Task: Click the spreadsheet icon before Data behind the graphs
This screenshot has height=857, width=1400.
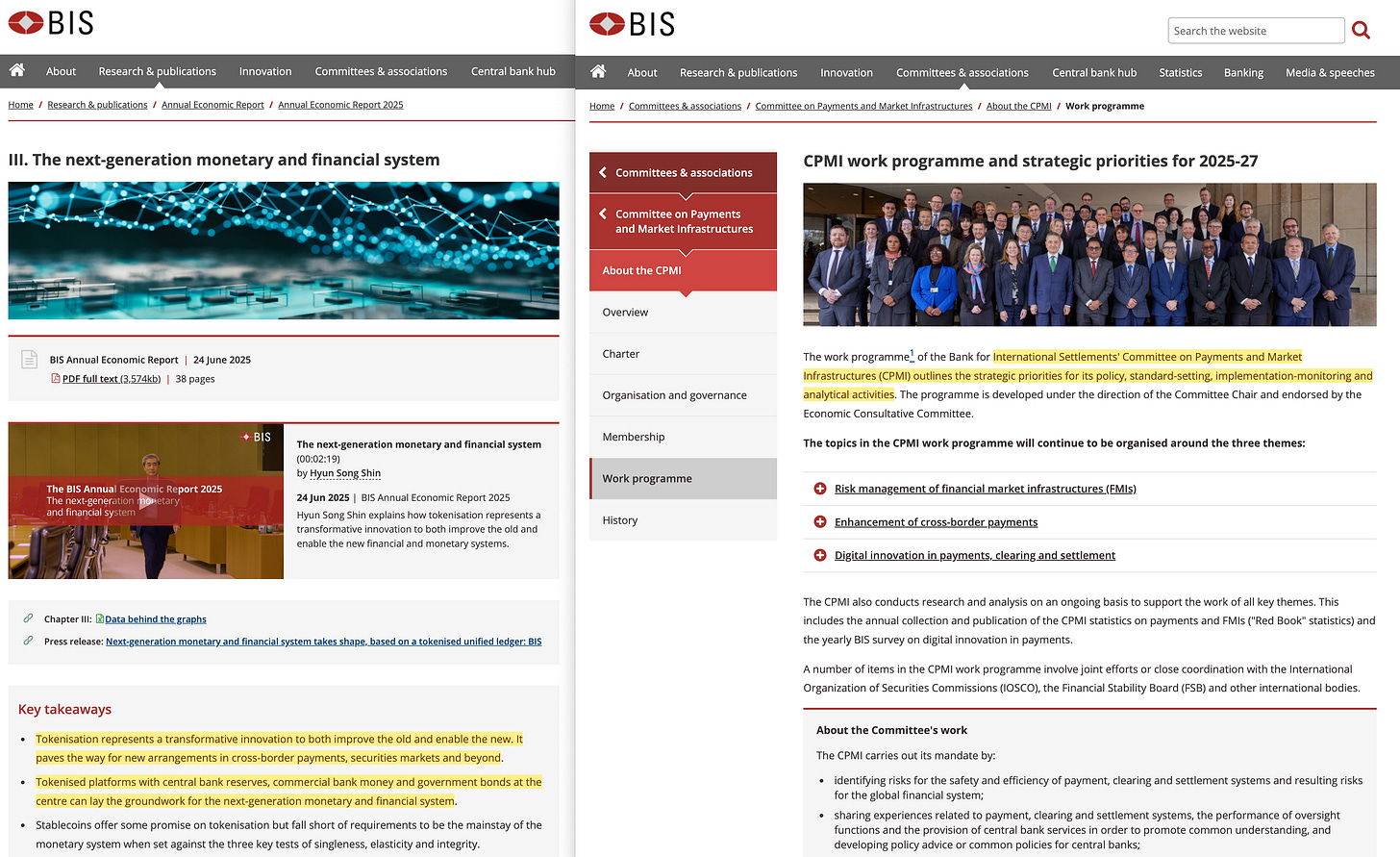Action: pyautogui.click(x=100, y=618)
